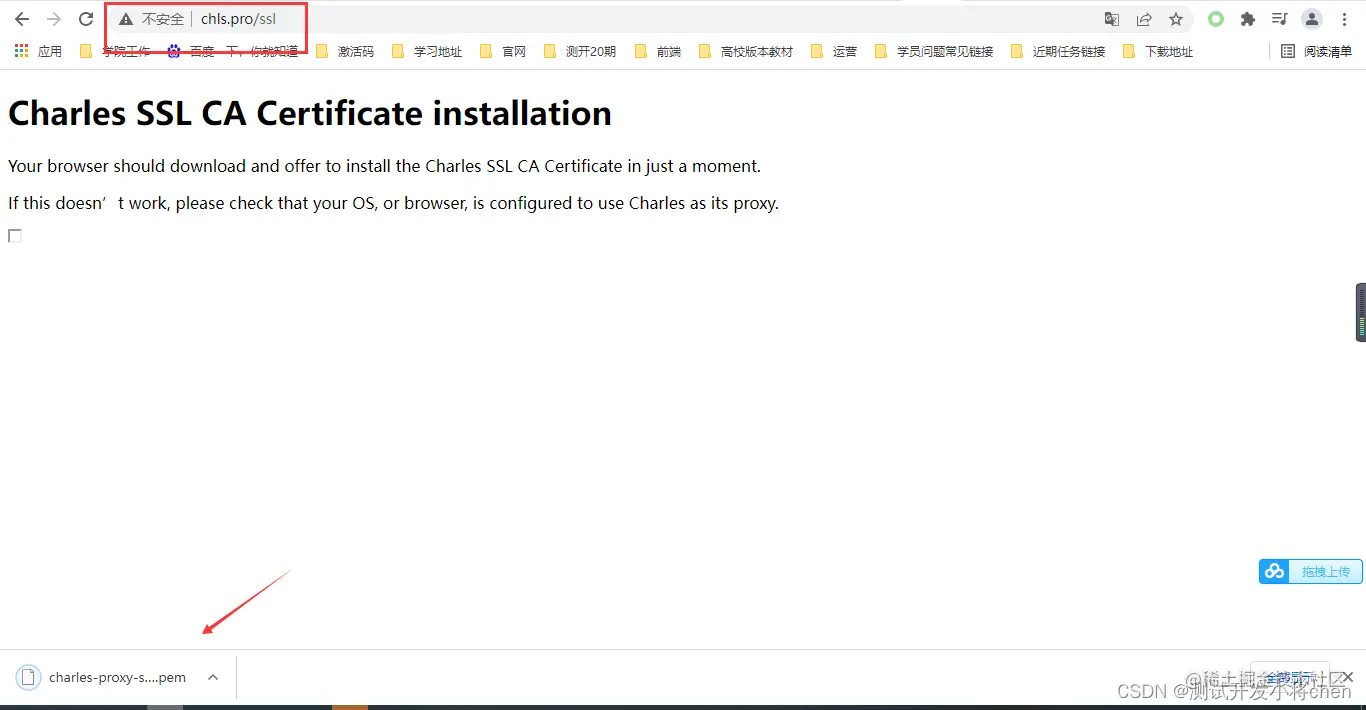
Task: Reload the chls.pro/ssl page
Action: [x=86, y=19]
